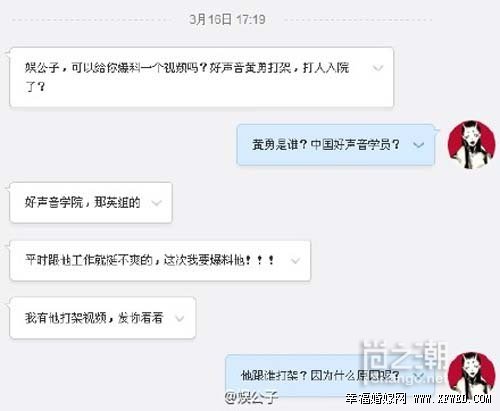Expand the arrow on the 他跟谁打架 reply

pos(419,376)
